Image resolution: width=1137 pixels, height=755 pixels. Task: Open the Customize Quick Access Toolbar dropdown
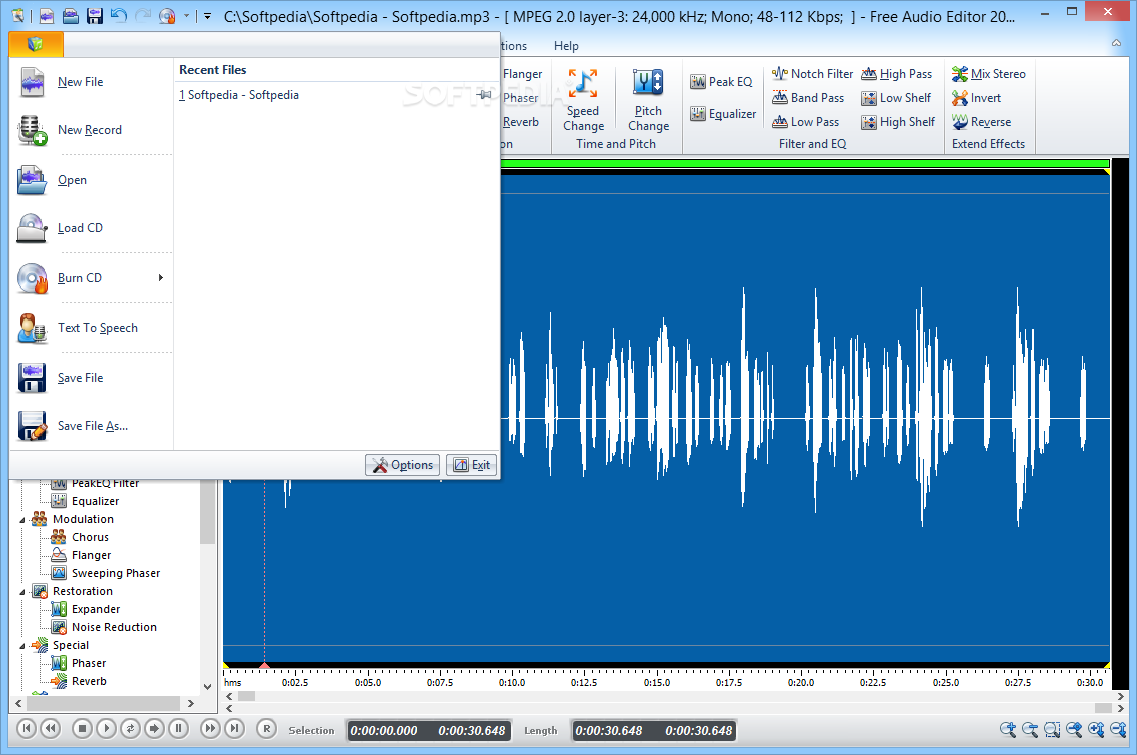coord(207,15)
